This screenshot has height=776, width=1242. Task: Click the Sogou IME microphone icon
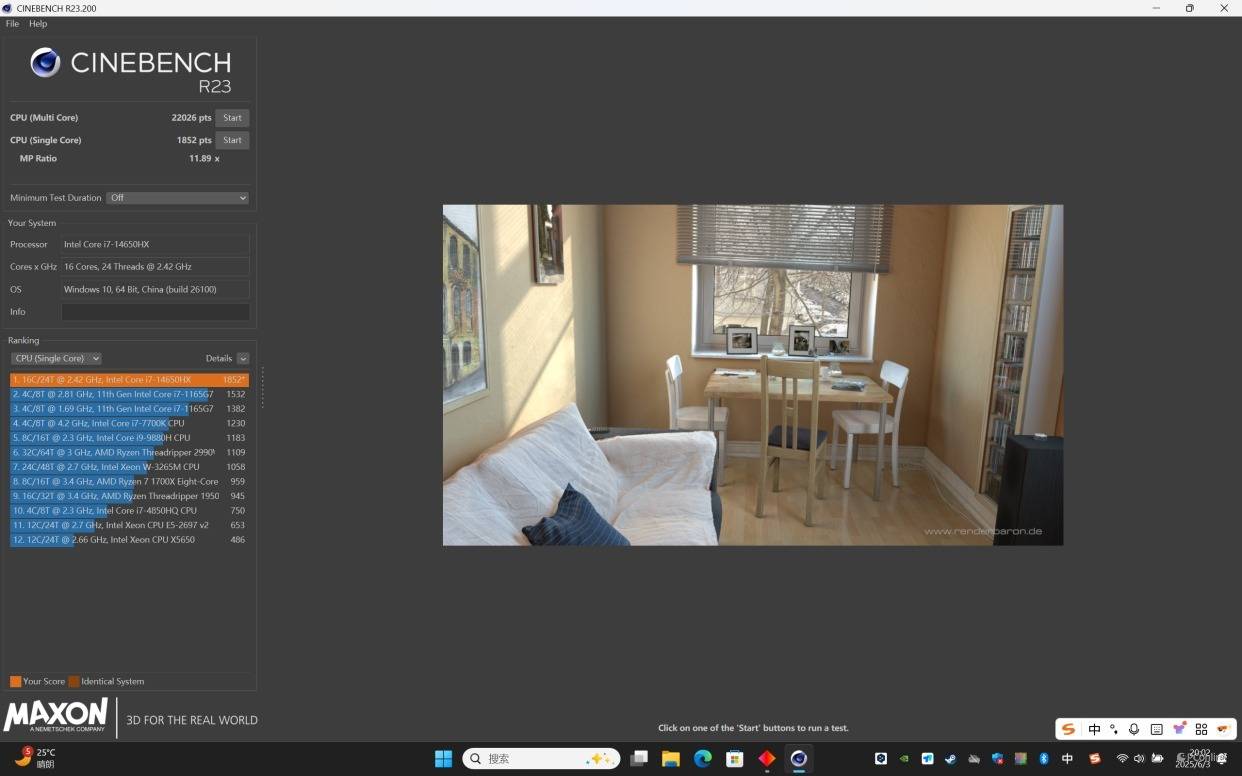click(x=1133, y=729)
